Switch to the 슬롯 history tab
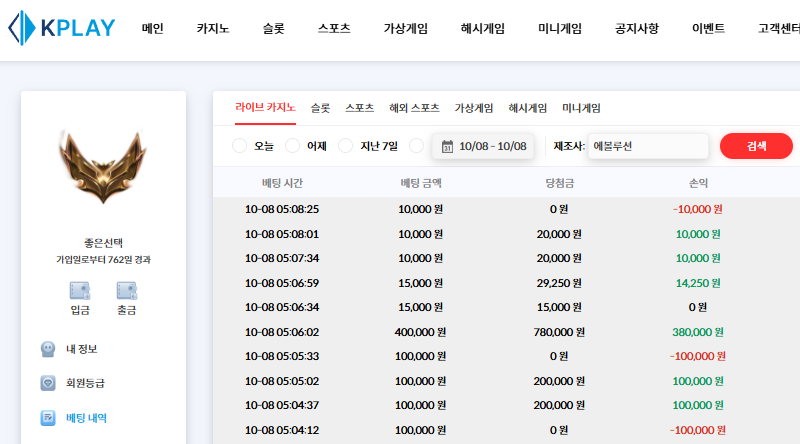 pyautogui.click(x=320, y=108)
